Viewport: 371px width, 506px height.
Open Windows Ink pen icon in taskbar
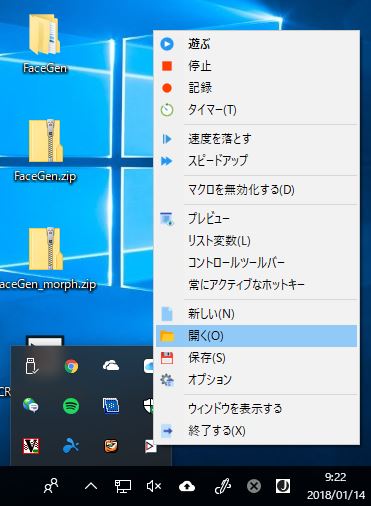click(x=223, y=487)
